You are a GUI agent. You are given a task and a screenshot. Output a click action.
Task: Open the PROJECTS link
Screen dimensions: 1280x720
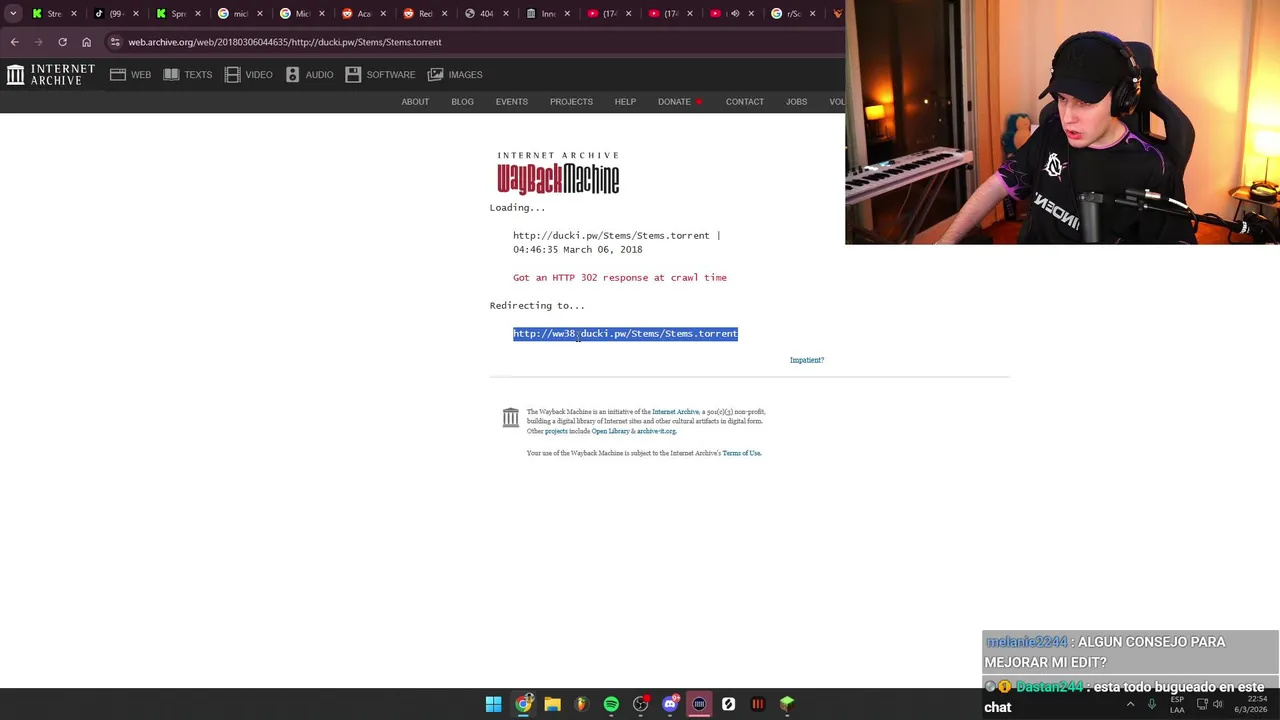point(571,102)
